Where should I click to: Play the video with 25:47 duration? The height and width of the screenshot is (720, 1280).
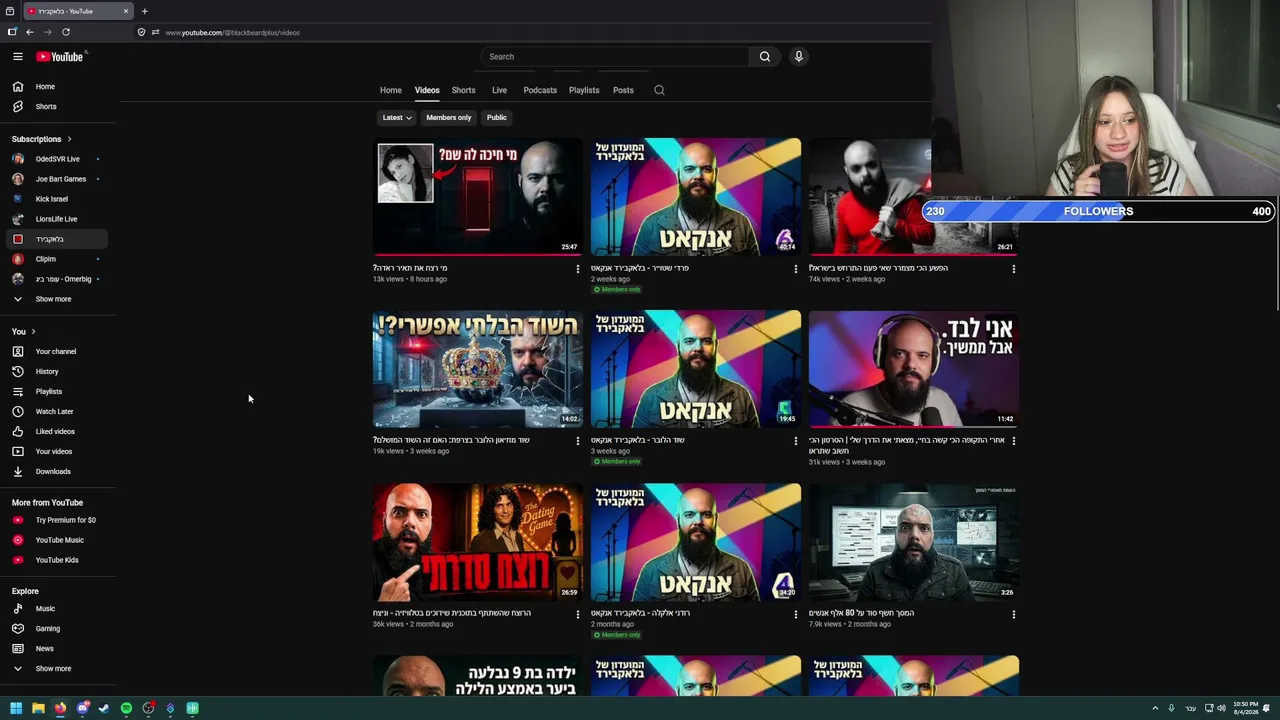[x=477, y=197]
